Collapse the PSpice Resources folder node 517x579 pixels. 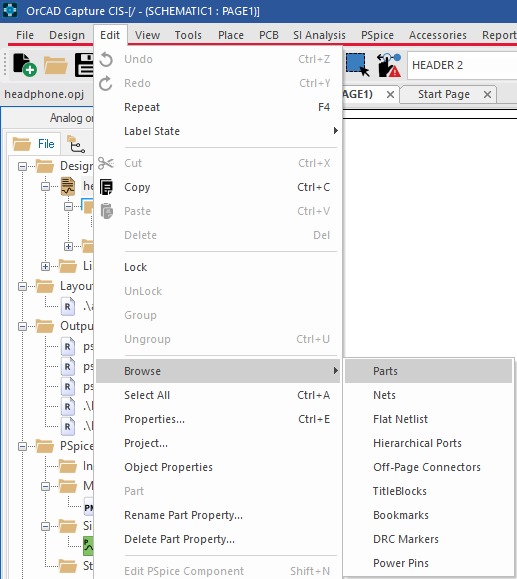pos(22,446)
